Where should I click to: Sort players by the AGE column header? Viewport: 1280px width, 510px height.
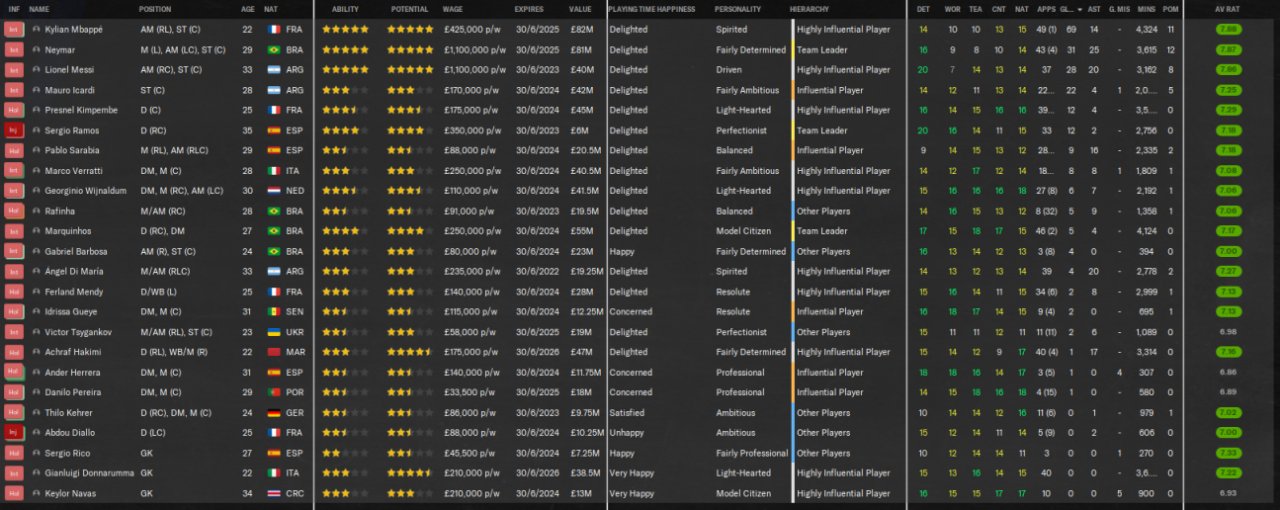click(x=247, y=9)
